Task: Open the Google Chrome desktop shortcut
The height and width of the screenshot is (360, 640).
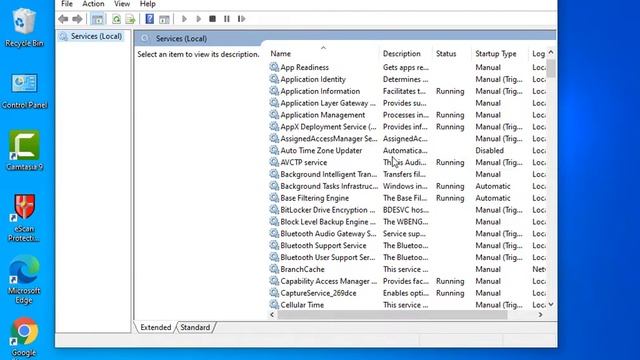Action: [24, 338]
